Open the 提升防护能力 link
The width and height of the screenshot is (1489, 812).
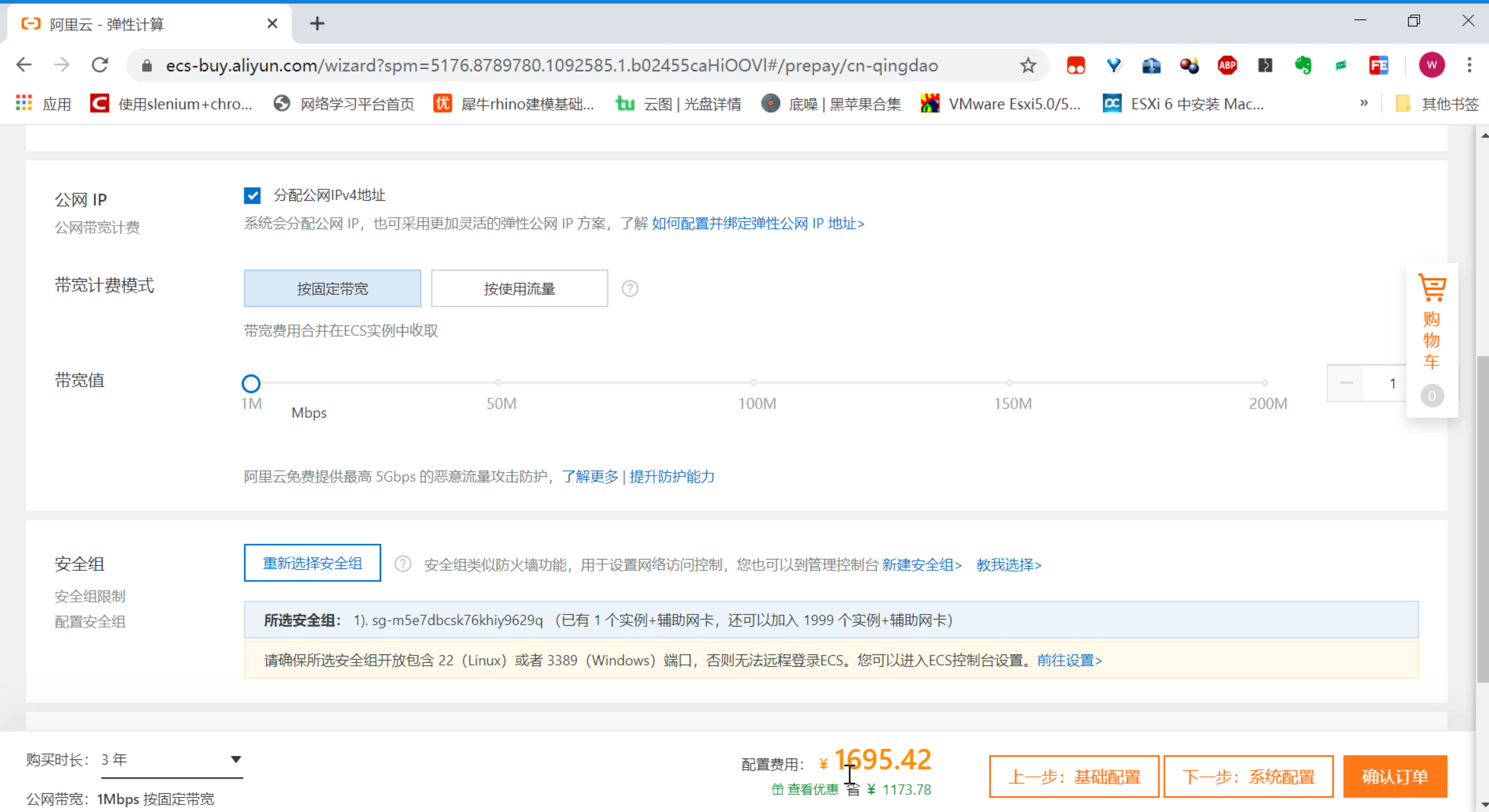click(x=672, y=476)
